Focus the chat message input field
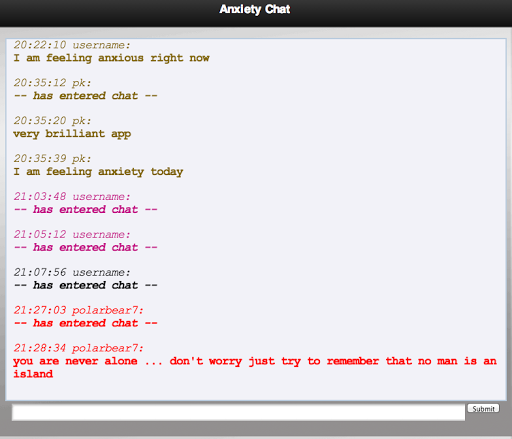The height and width of the screenshot is (439, 512). [x=238, y=412]
